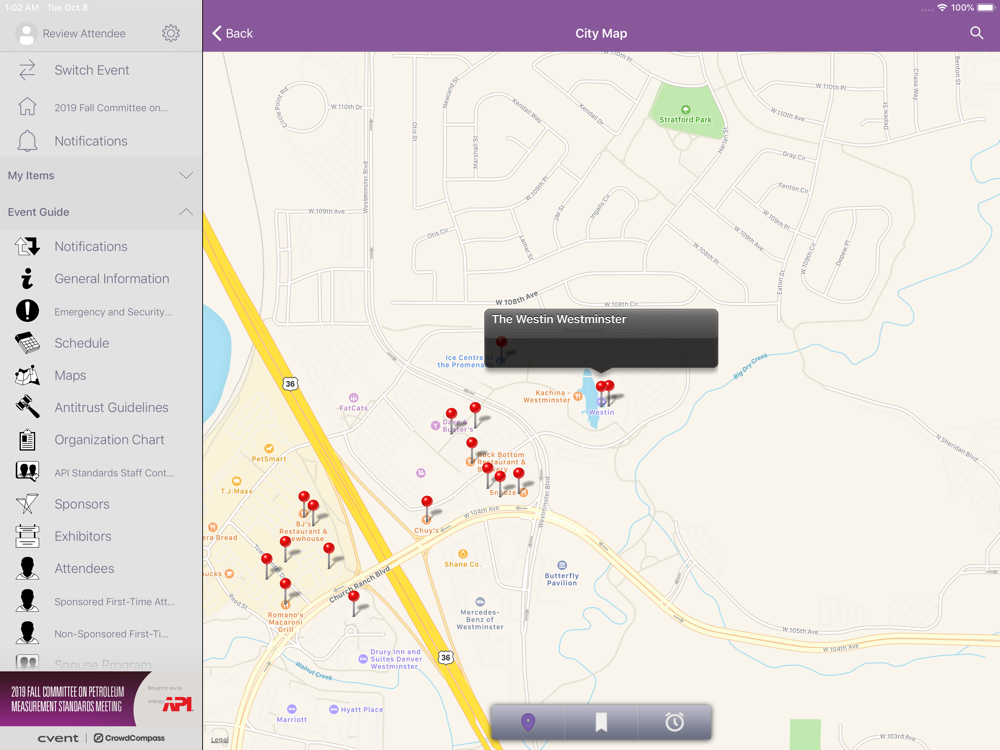Open the General Information 'i' icon

(27, 279)
